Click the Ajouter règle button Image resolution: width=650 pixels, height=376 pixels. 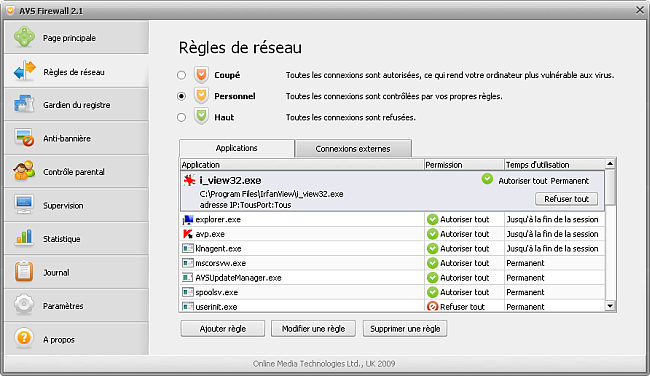pyautogui.click(x=223, y=329)
